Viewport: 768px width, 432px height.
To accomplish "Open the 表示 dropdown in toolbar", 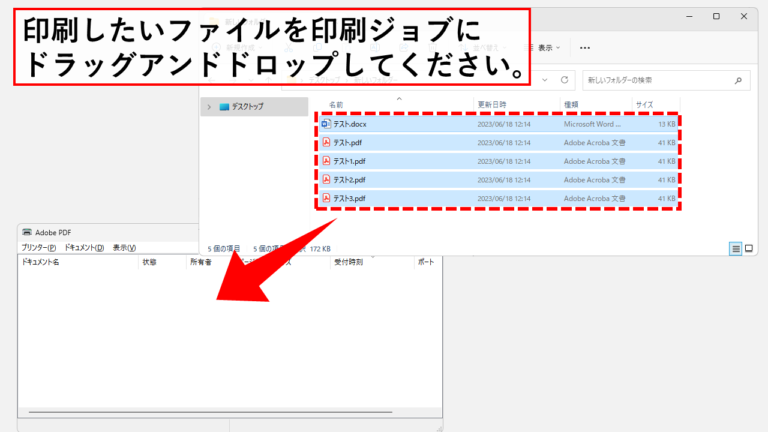I will (x=542, y=48).
